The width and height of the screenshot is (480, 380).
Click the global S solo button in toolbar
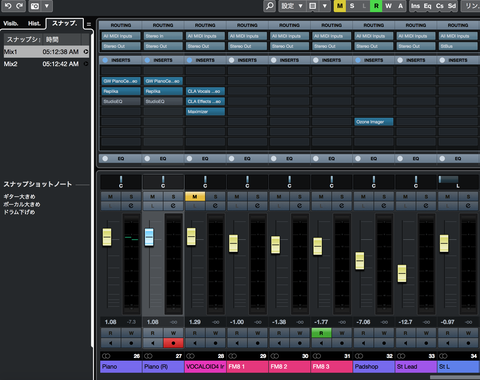[x=352, y=6]
